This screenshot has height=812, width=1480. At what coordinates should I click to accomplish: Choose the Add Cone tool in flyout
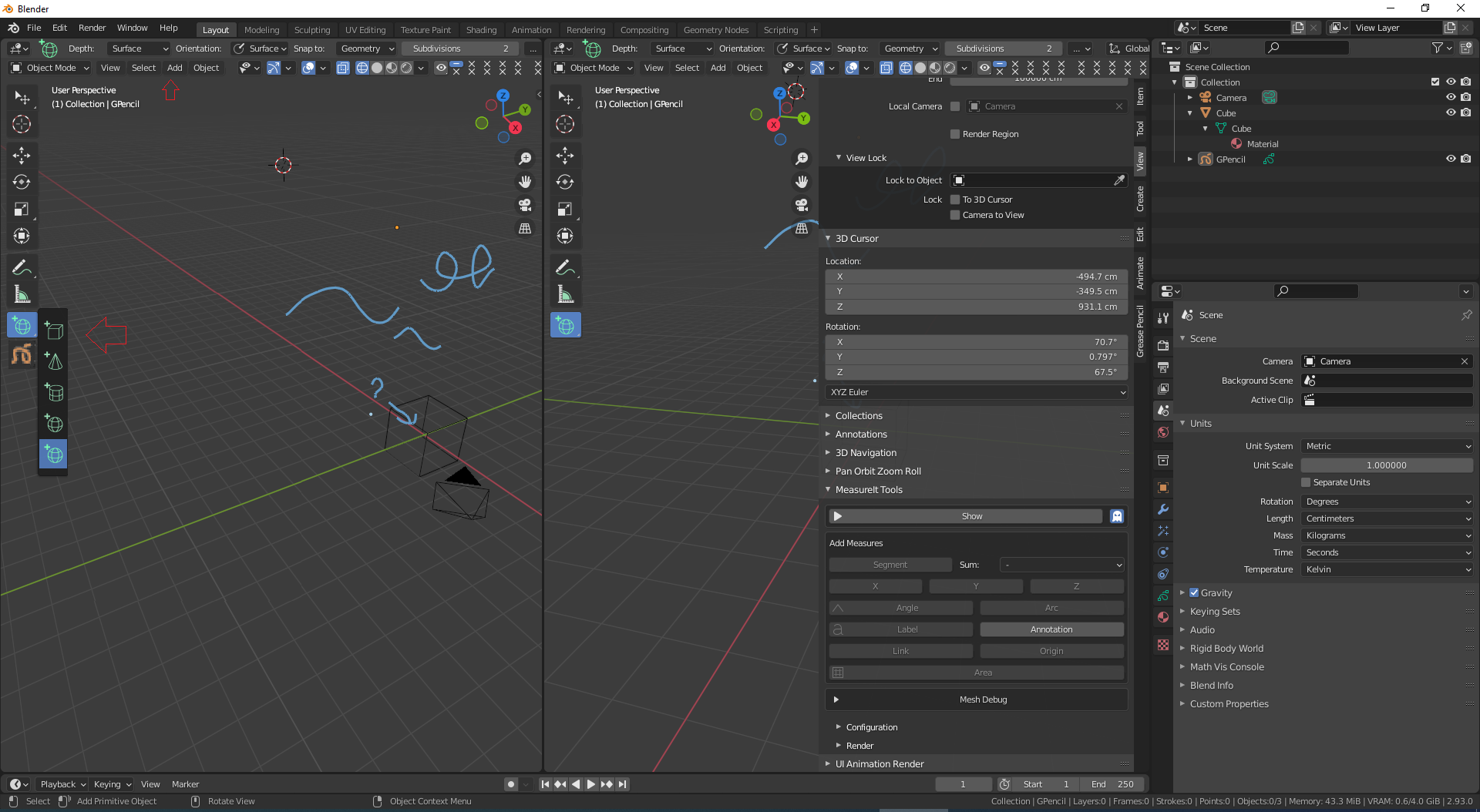point(54,361)
